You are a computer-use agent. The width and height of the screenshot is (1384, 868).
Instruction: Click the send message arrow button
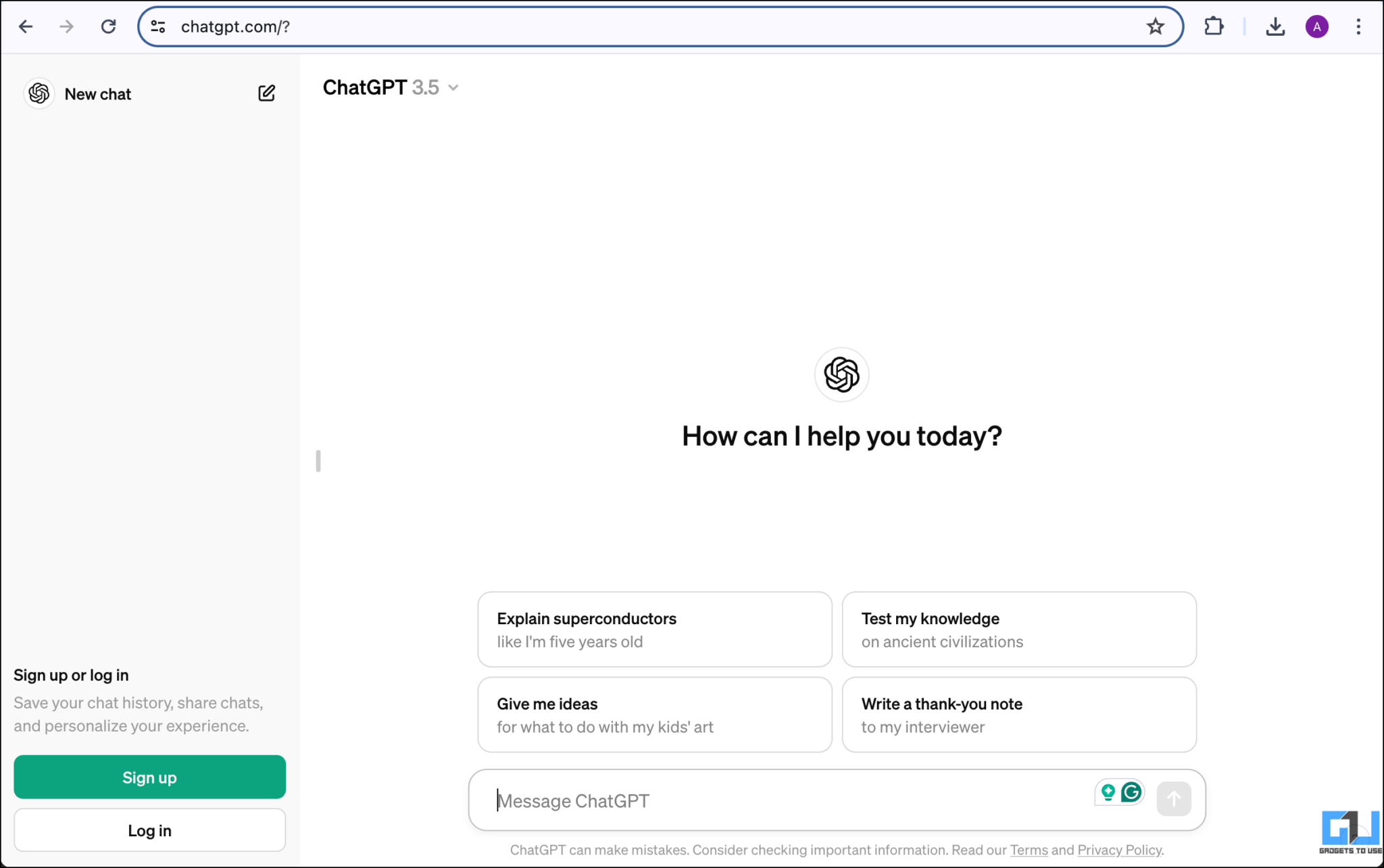(x=1174, y=798)
